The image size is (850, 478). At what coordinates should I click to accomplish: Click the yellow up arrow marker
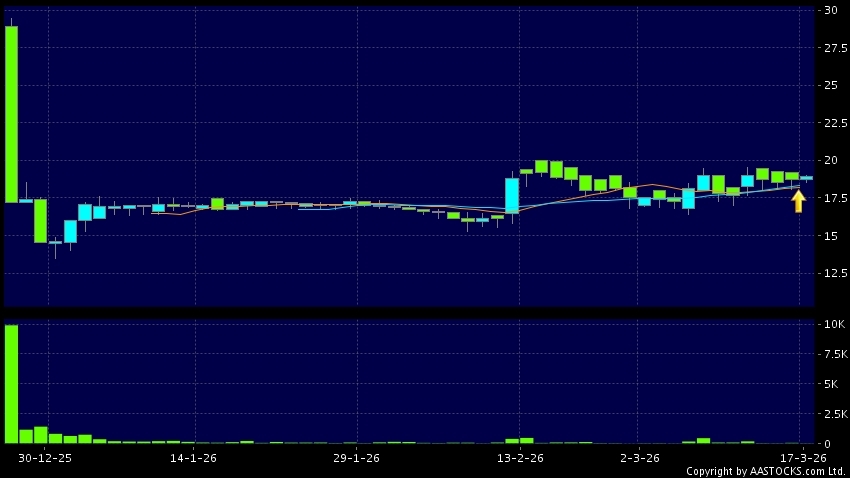(x=798, y=202)
